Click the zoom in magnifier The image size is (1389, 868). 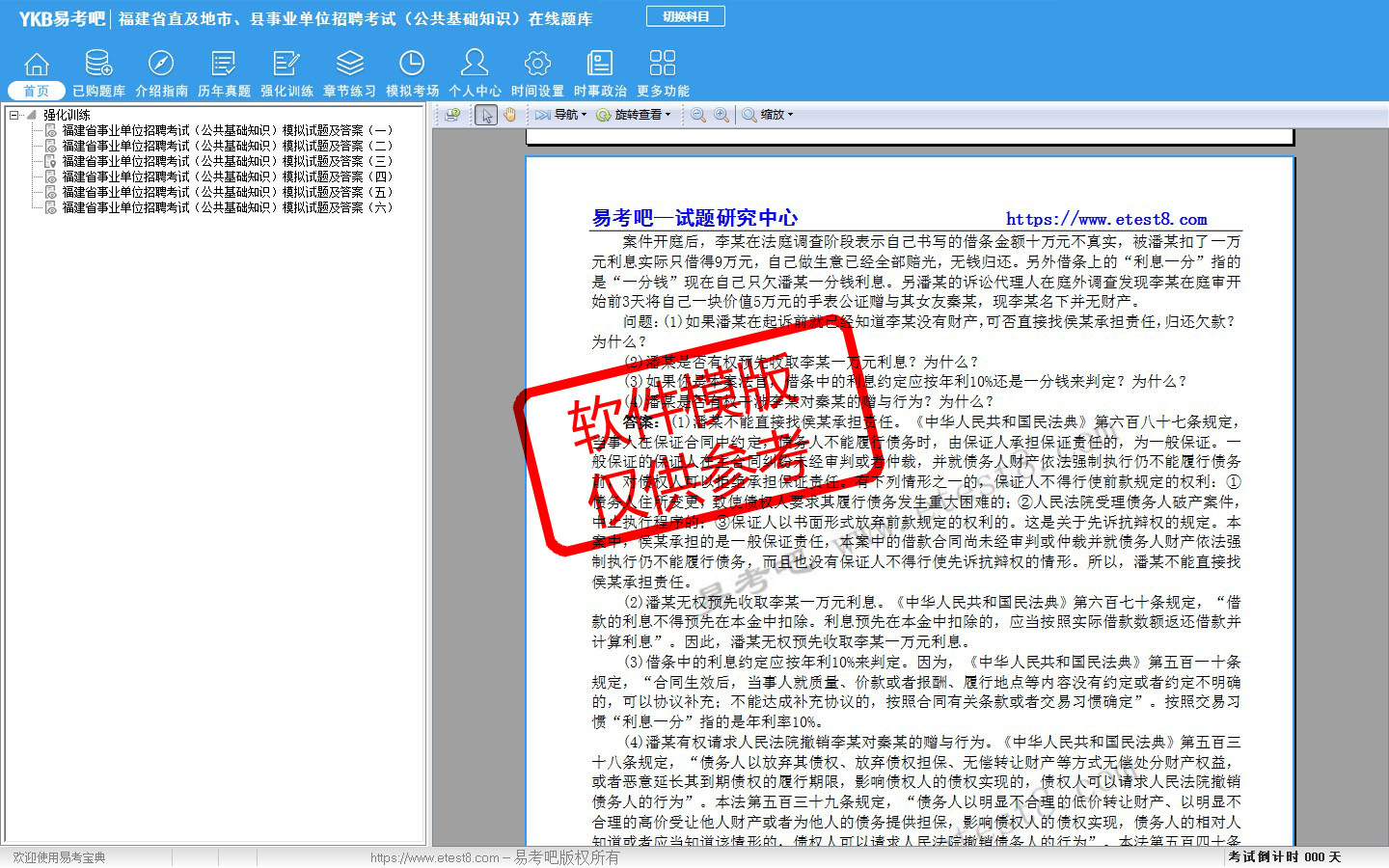(721, 115)
